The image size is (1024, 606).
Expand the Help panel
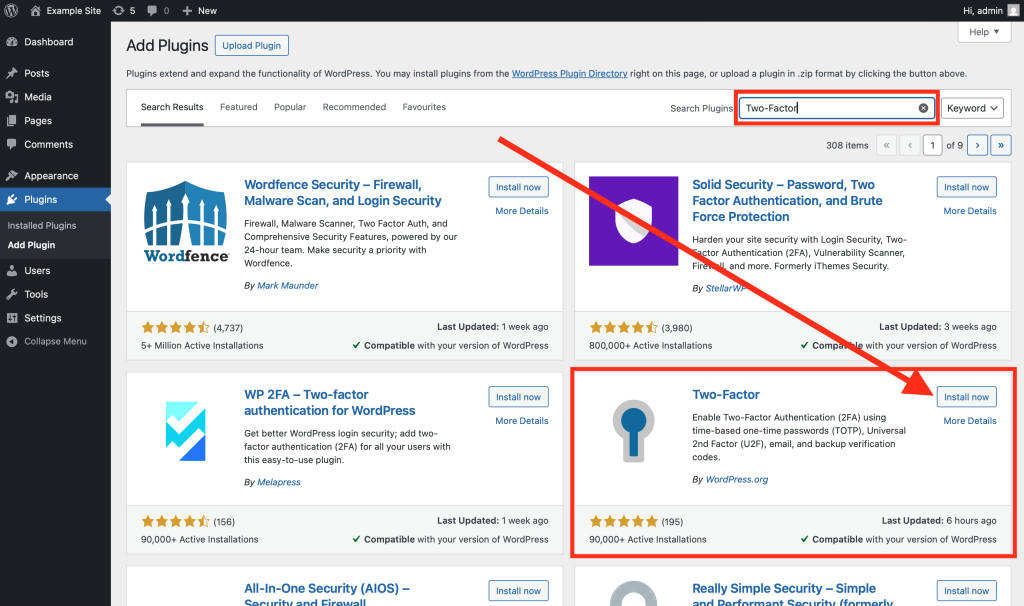click(x=984, y=32)
